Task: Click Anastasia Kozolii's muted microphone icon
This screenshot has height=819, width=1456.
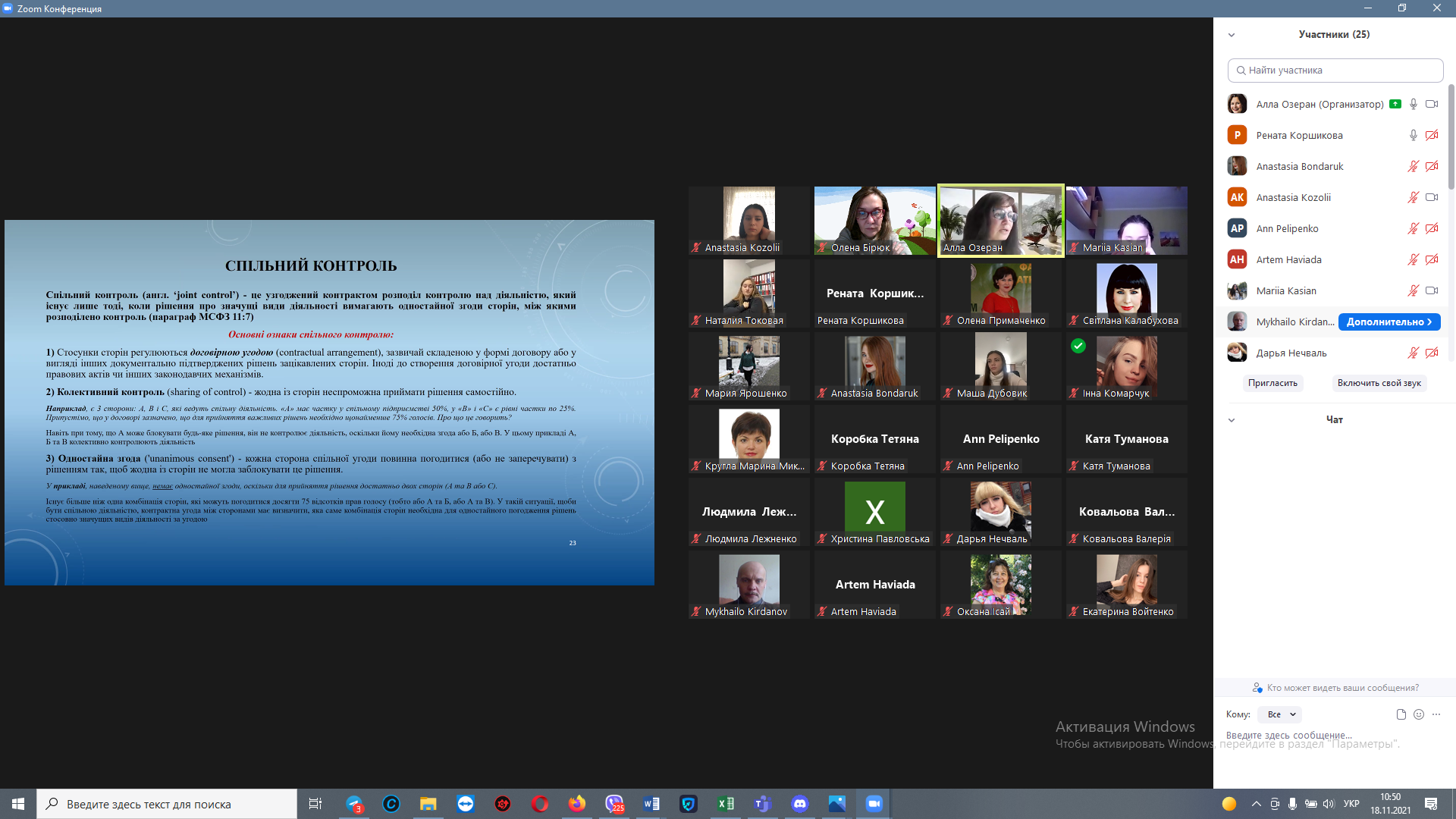Action: click(1413, 197)
